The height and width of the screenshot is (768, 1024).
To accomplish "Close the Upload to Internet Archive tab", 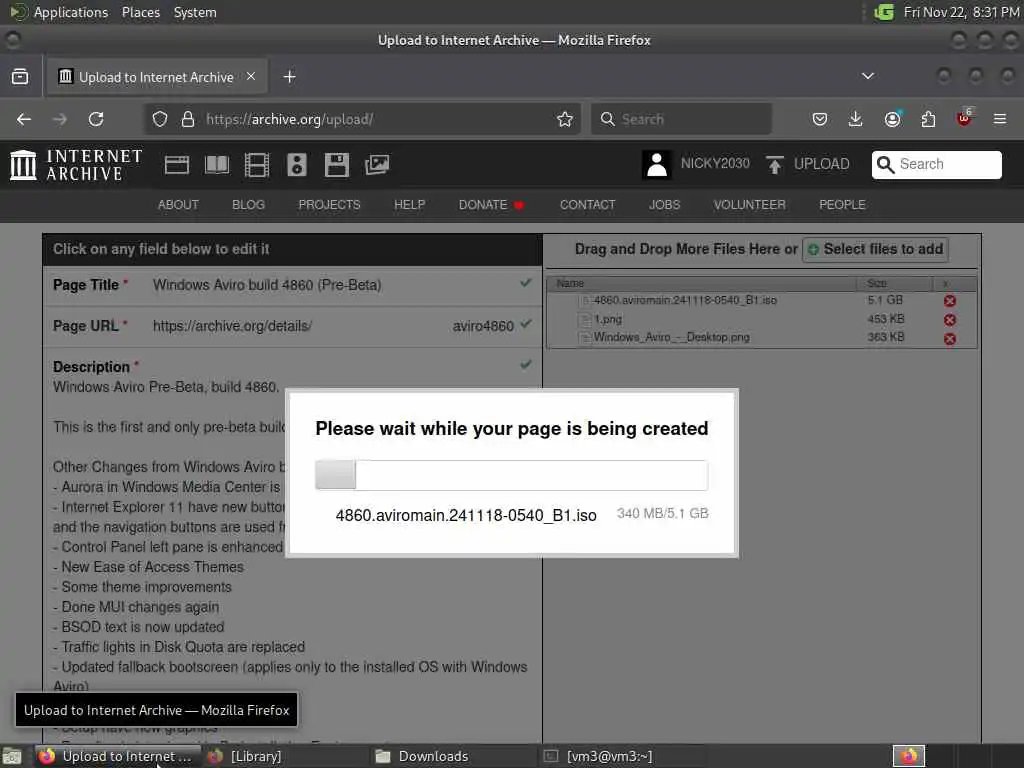I will coord(251,76).
